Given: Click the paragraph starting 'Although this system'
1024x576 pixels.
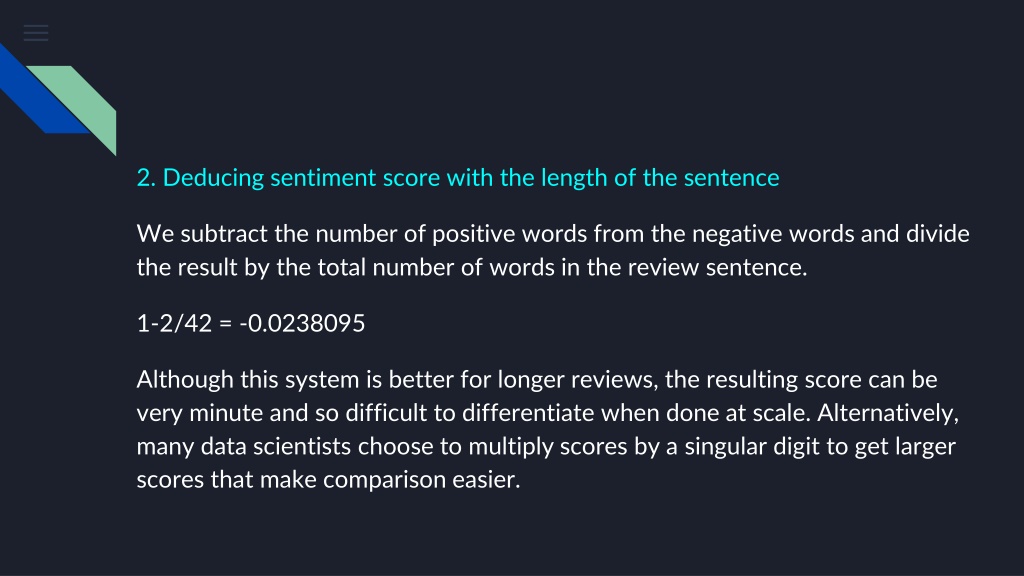Looking at the screenshot, I should point(548,429).
